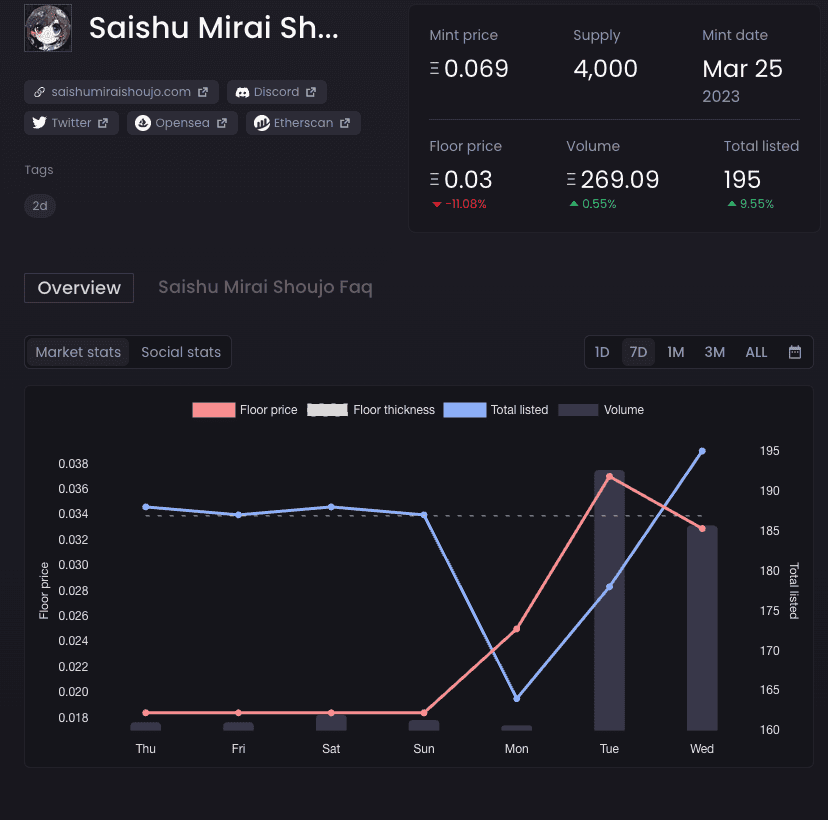Set chart range to ALL

point(756,352)
